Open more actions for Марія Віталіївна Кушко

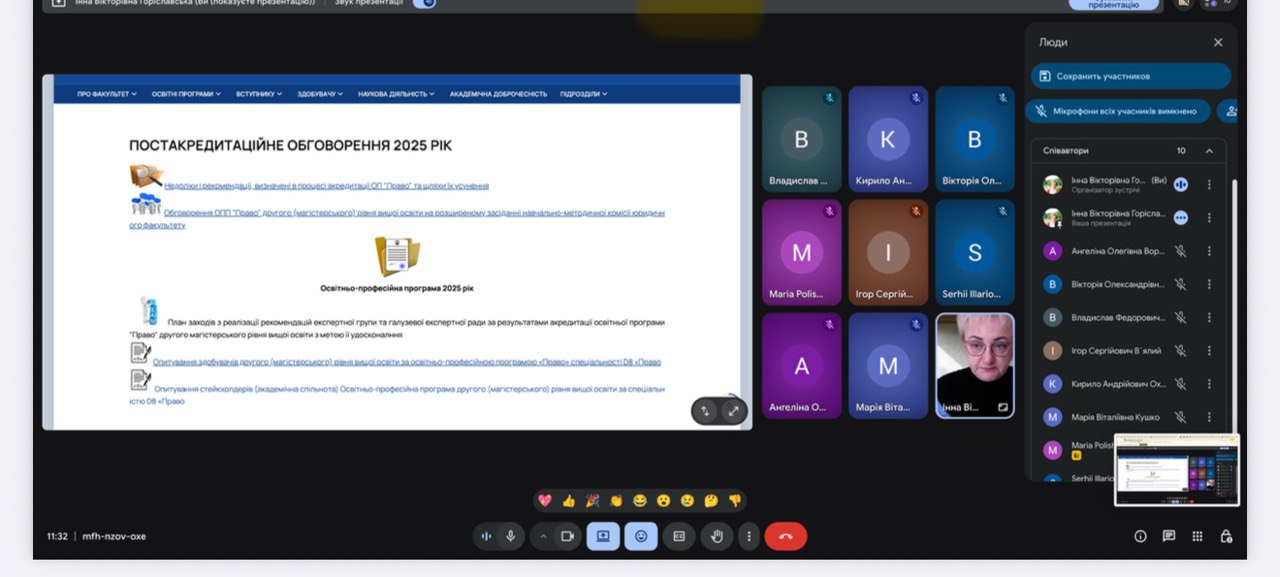(1209, 417)
